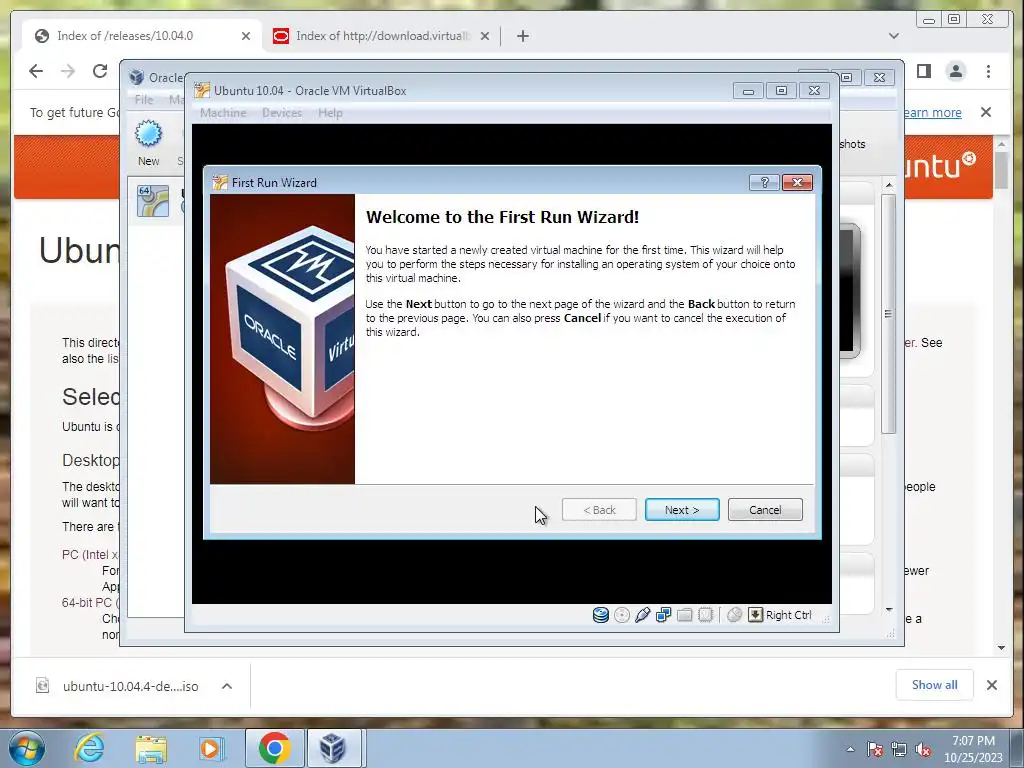Open Chrome's profile avatar icon
Screen dimensions: 1024x768
[x=956, y=71]
